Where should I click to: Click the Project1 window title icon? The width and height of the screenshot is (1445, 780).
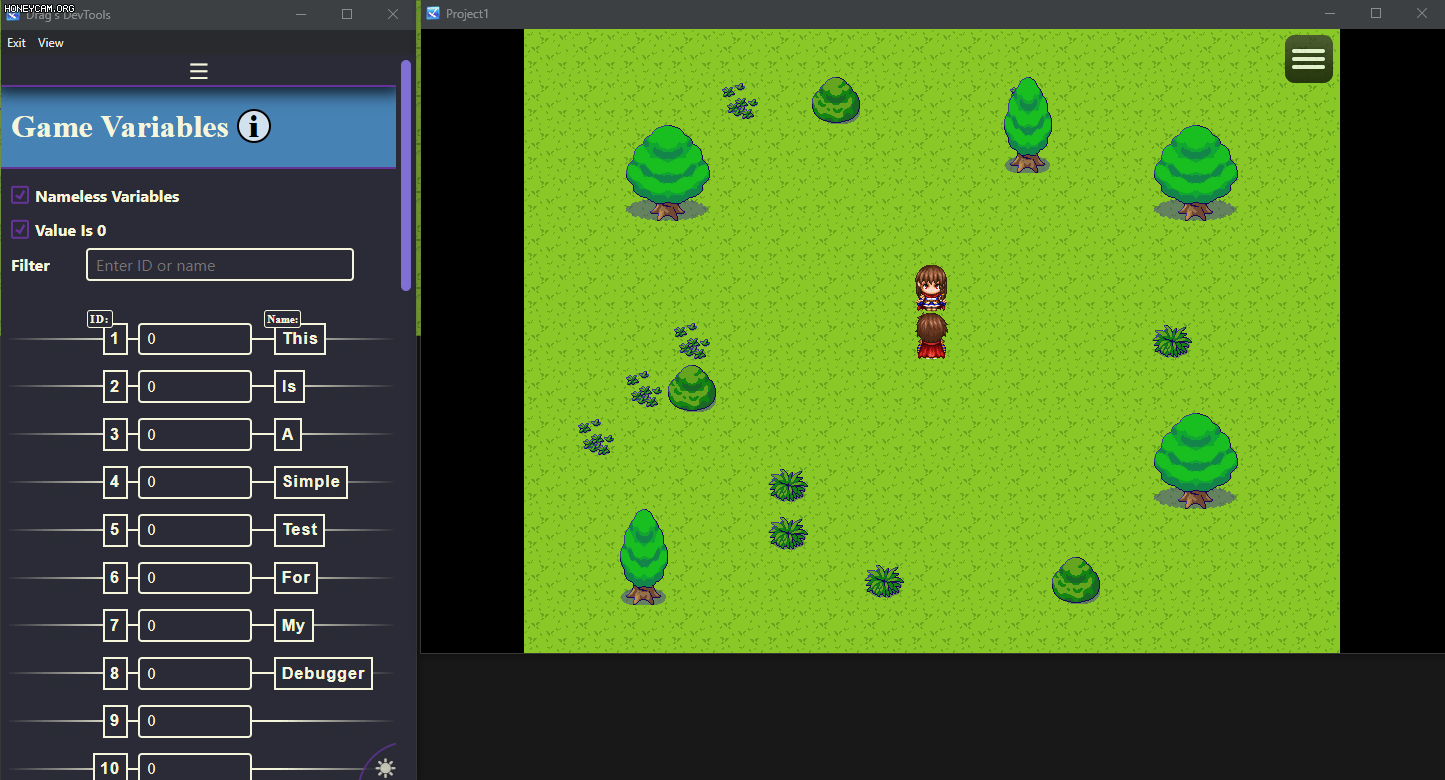click(432, 14)
